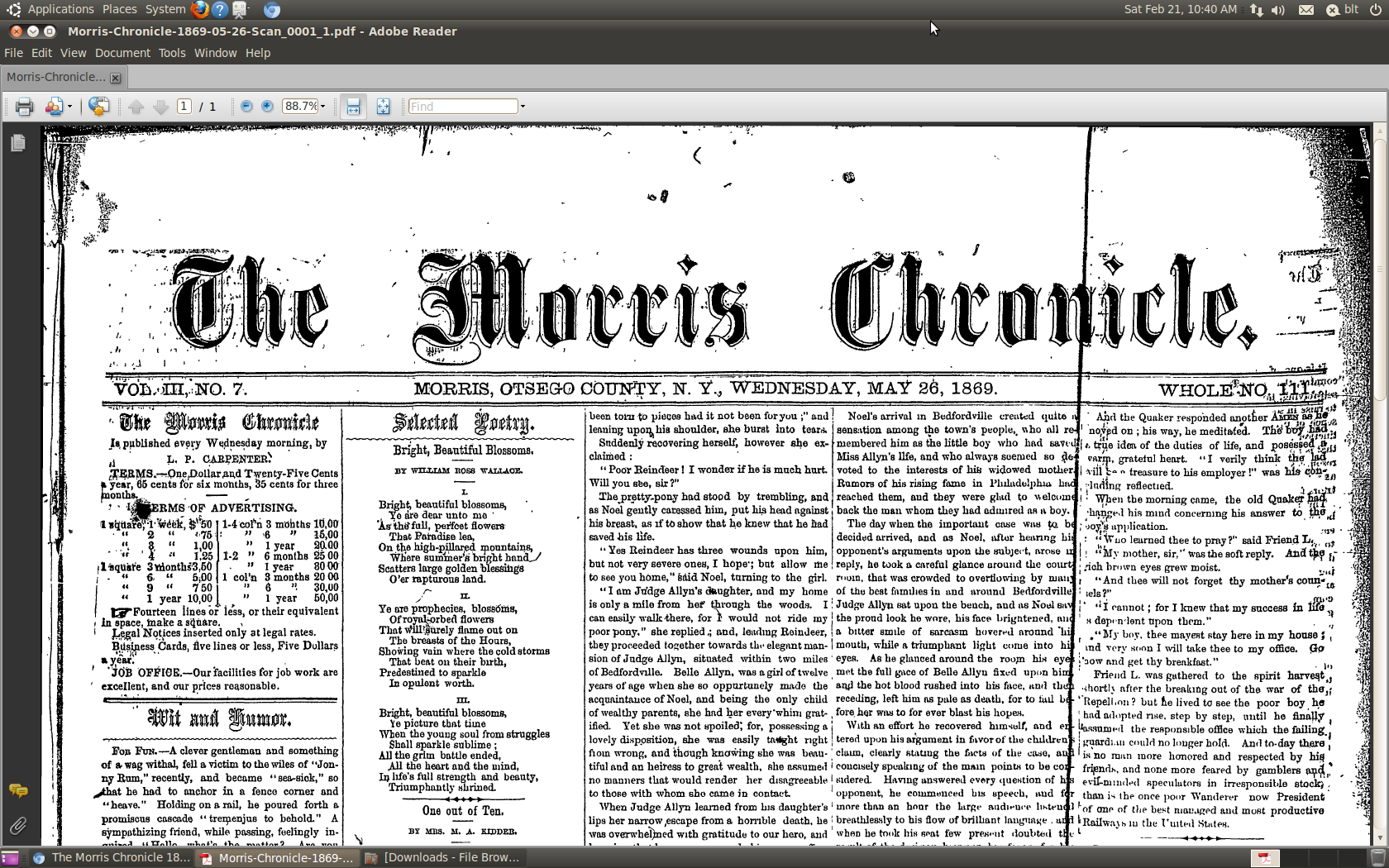Viewport: 1389px width, 868px height.
Task: Open the Pages panel in sidebar
Action: 17,143
